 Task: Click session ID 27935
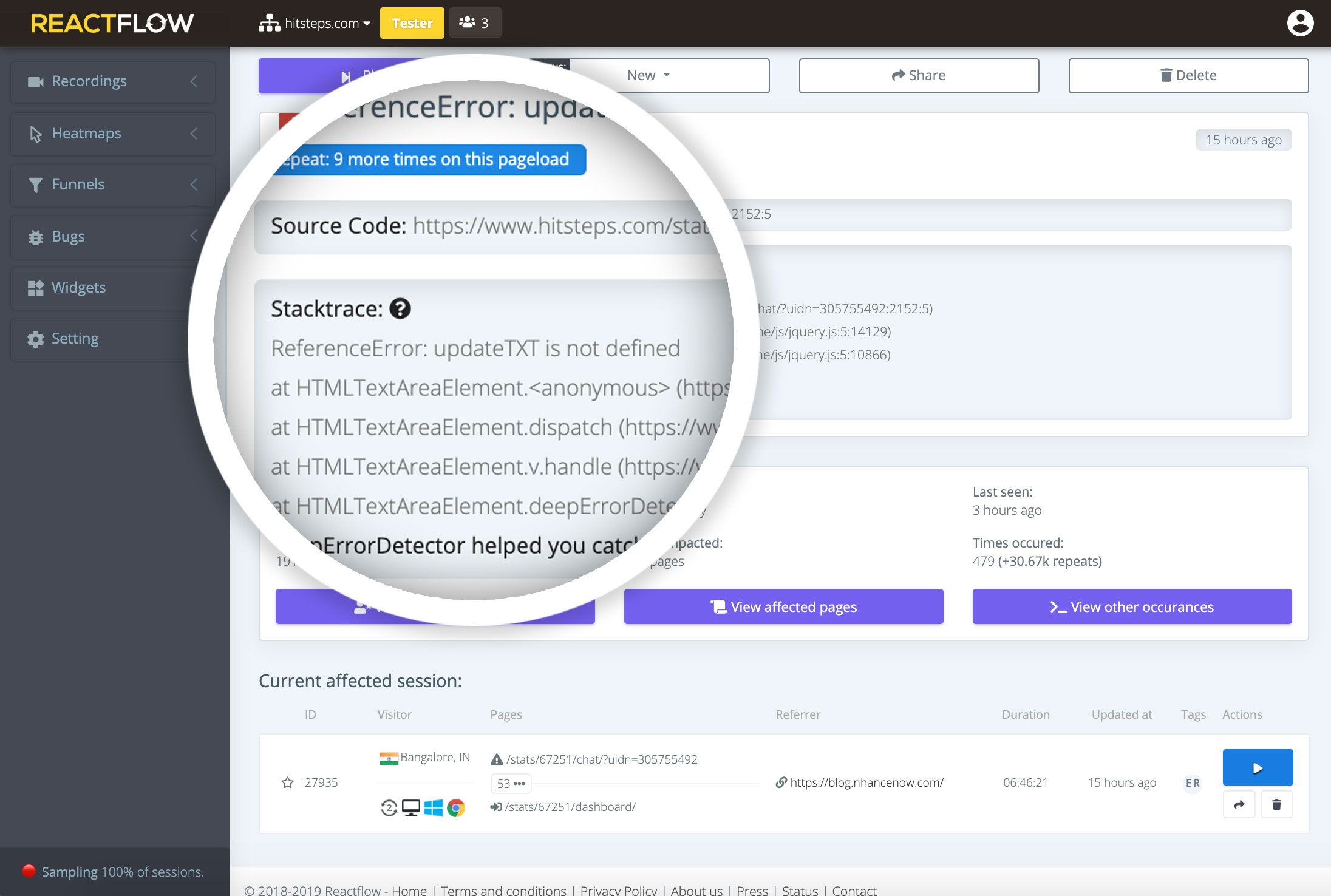[x=321, y=782]
